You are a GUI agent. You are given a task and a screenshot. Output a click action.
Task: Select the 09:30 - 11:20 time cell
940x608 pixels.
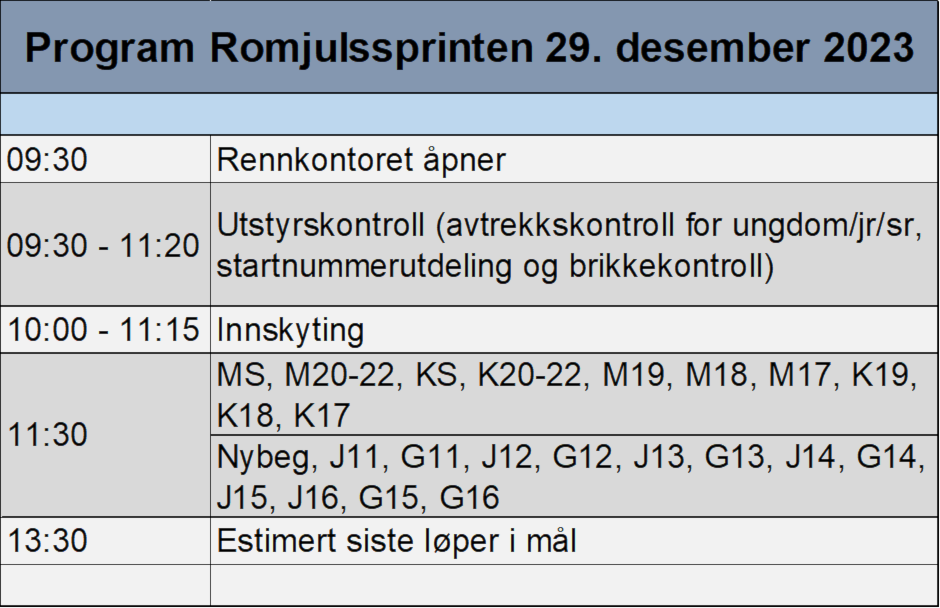tap(105, 246)
